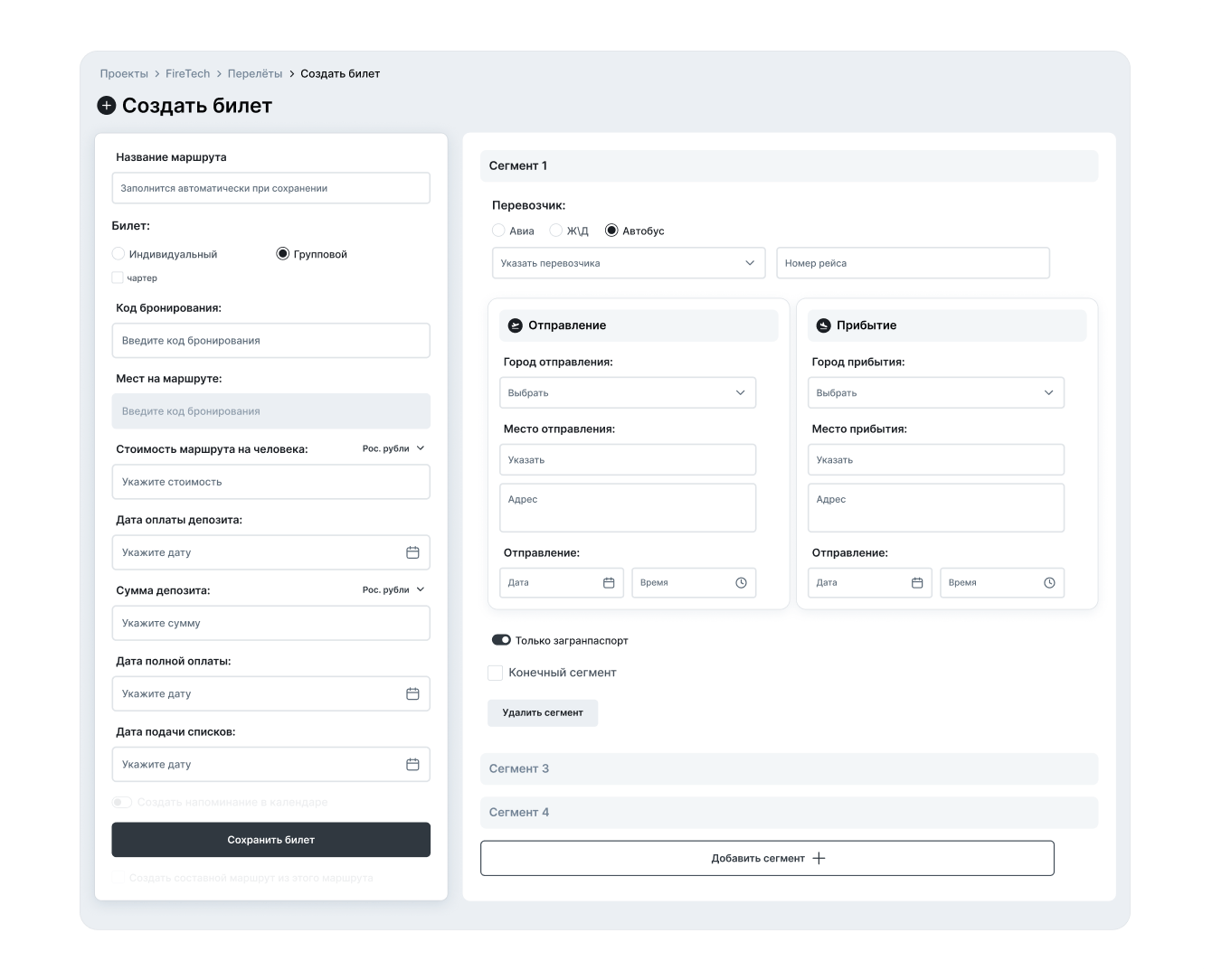Expand the Сегмент 3 section
Image resolution: width=1212 pixels, height=980 pixels.
pos(789,768)
